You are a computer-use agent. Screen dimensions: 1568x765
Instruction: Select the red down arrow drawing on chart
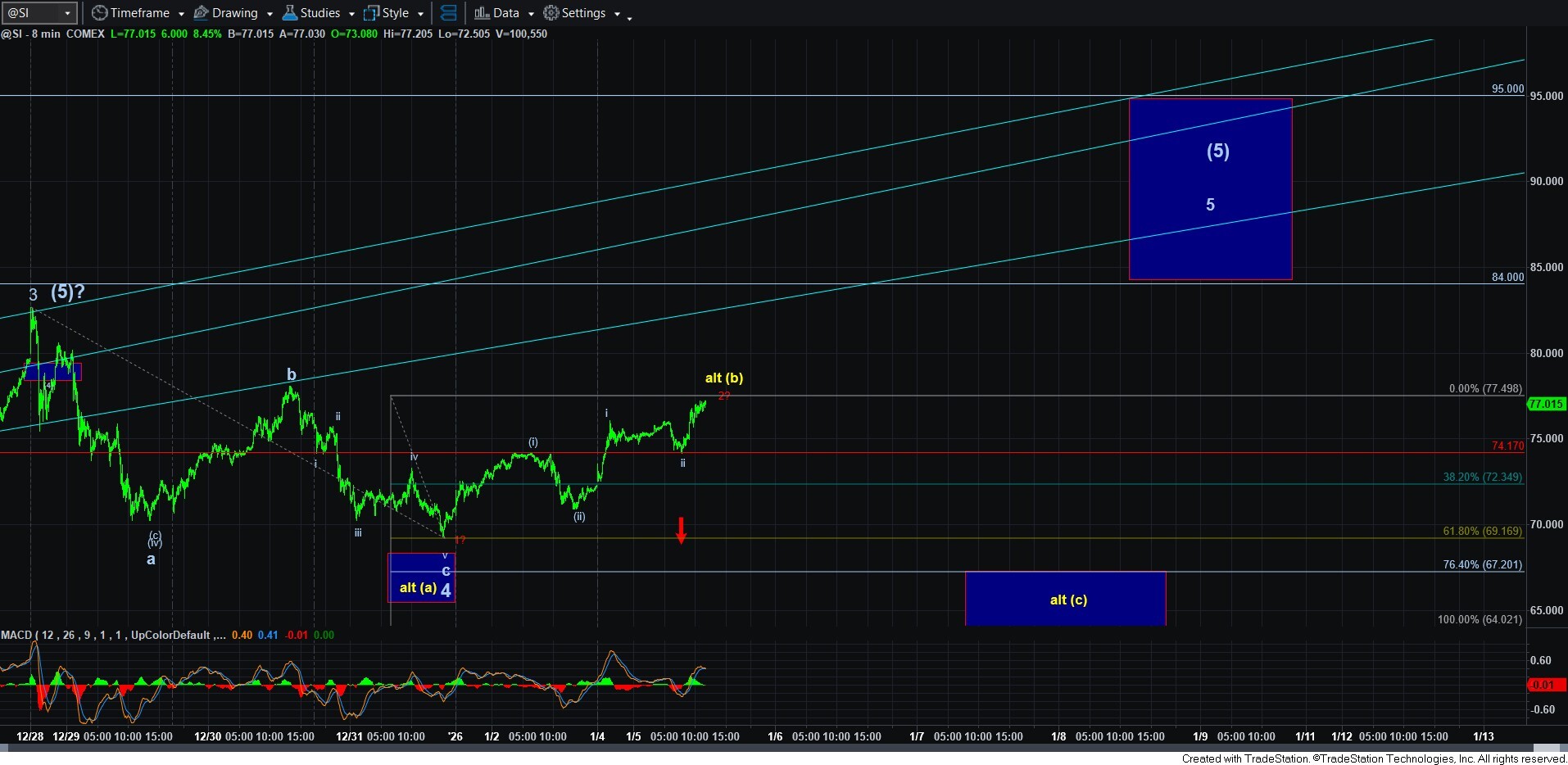coord(681,530)
